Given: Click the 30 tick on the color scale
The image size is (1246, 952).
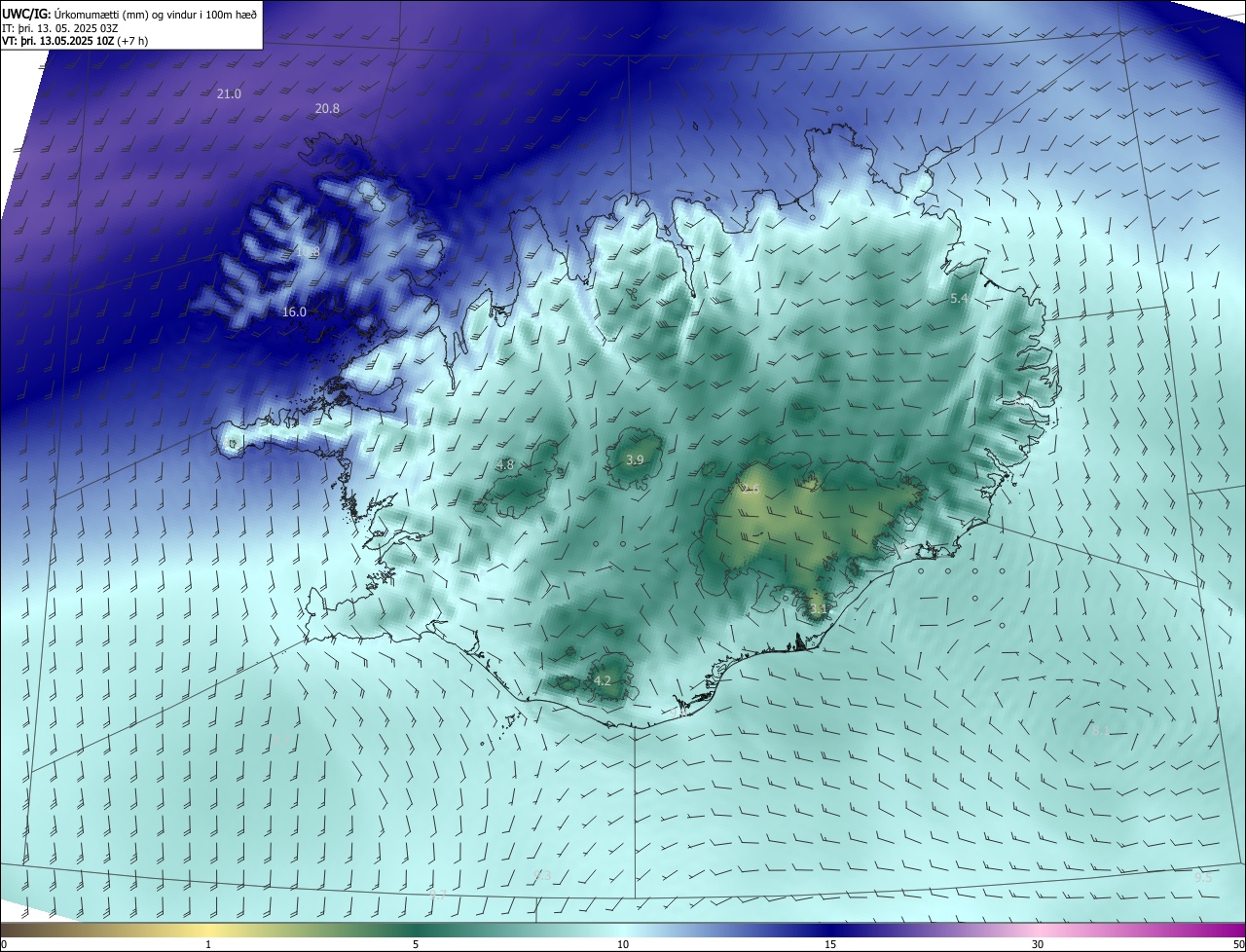Looking at the screenshot, I should click(x=1038, y=944).
